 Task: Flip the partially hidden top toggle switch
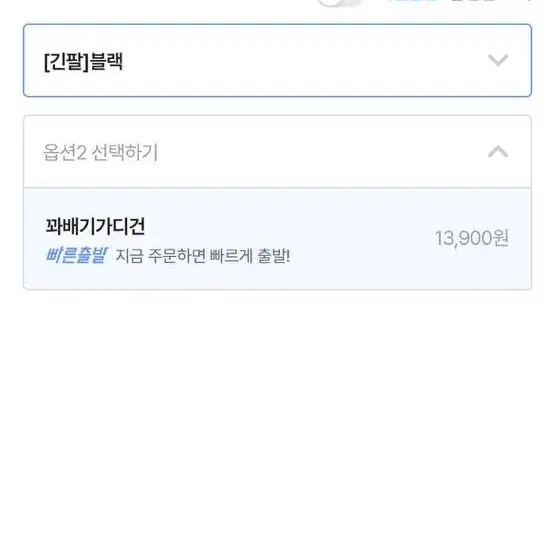point(341,2)
